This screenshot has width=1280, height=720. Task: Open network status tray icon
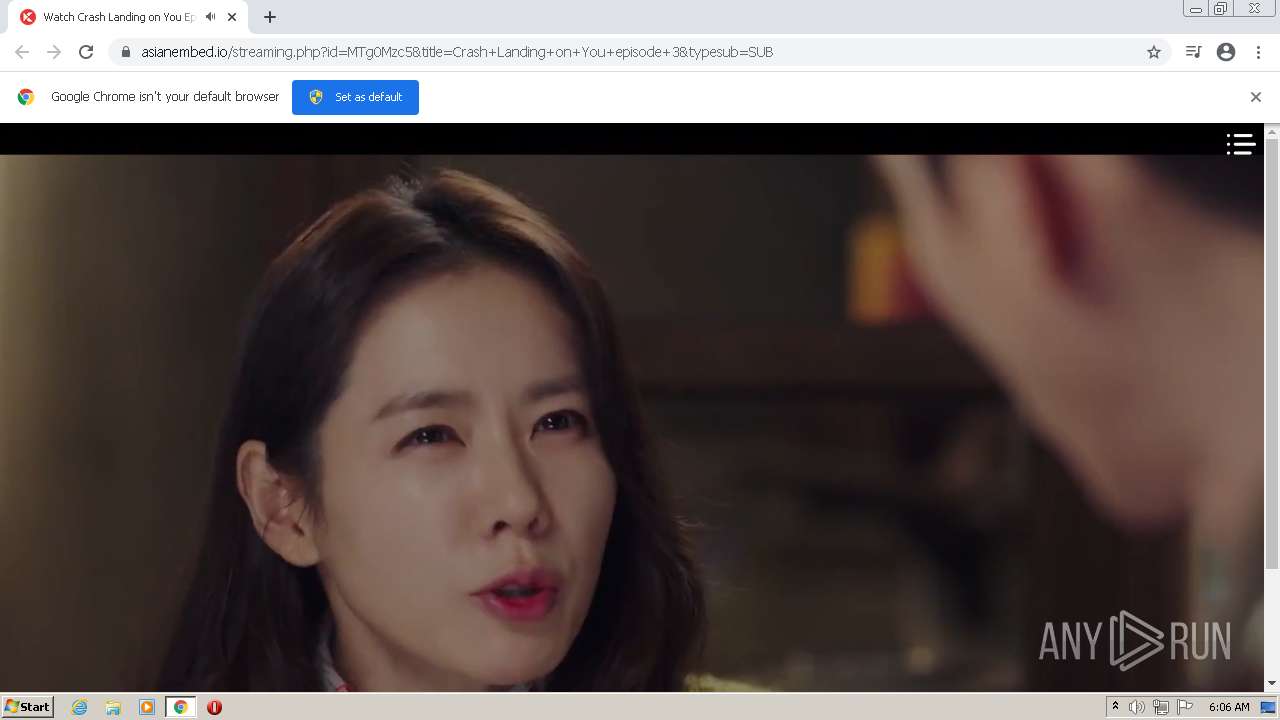point(1161,707)
